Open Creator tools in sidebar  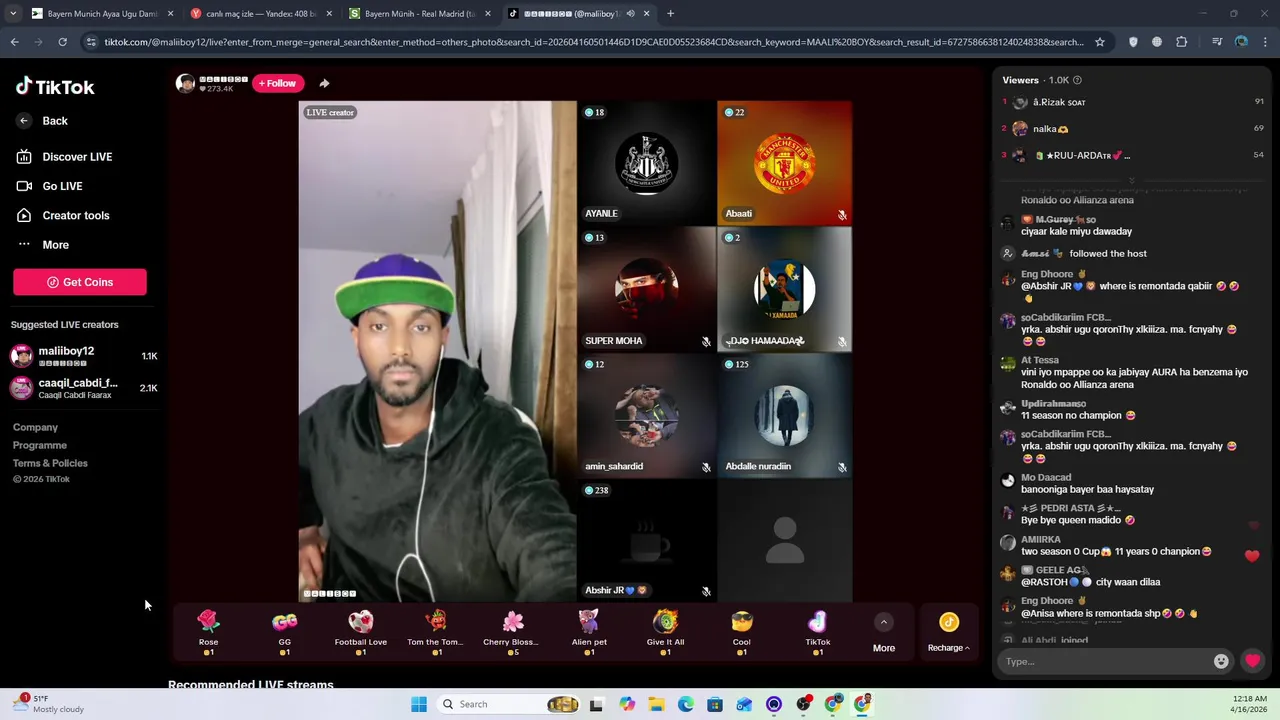pyautogui.click(x=62, y=215)
